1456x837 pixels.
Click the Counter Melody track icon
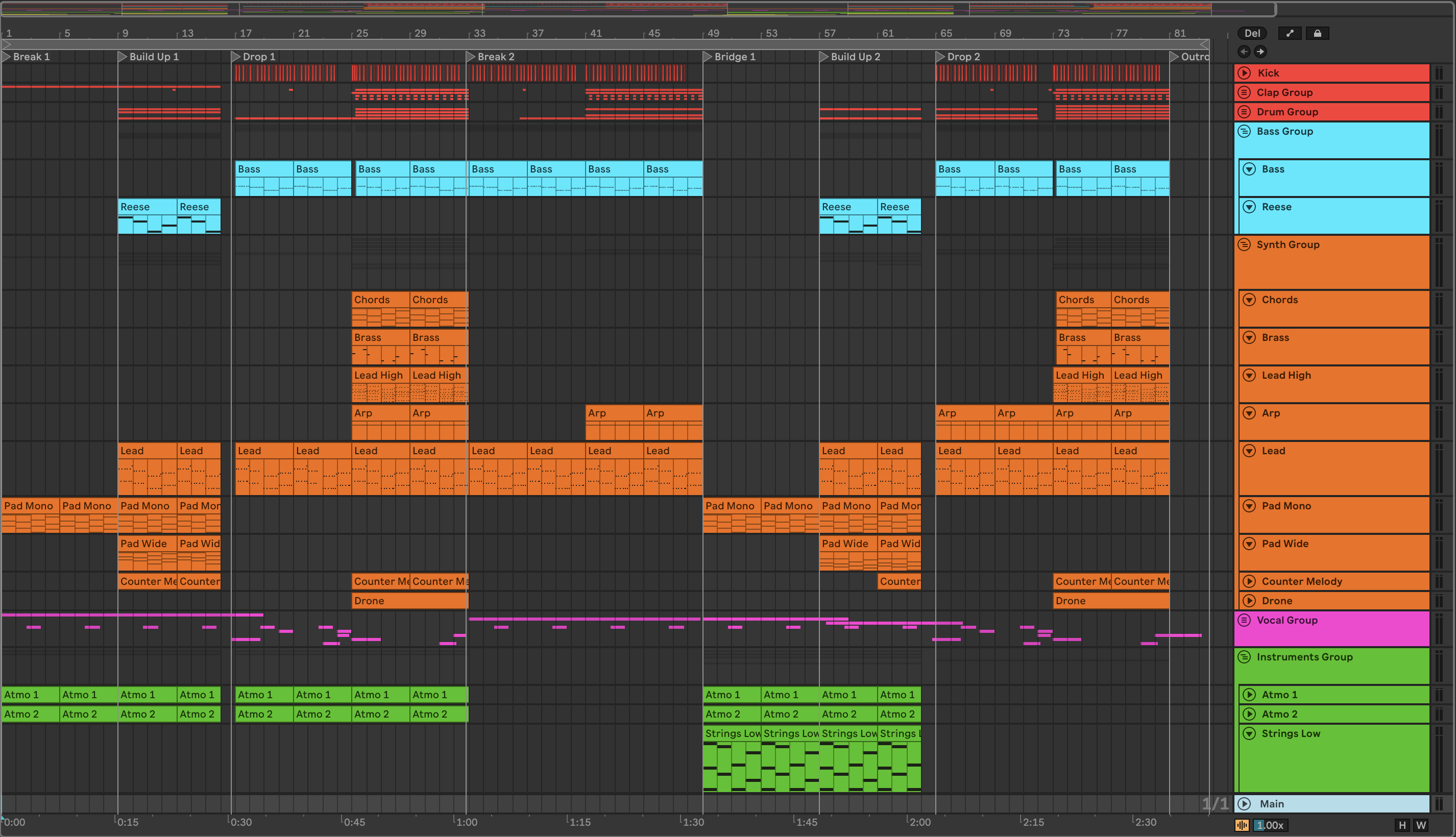[1249, 581]
